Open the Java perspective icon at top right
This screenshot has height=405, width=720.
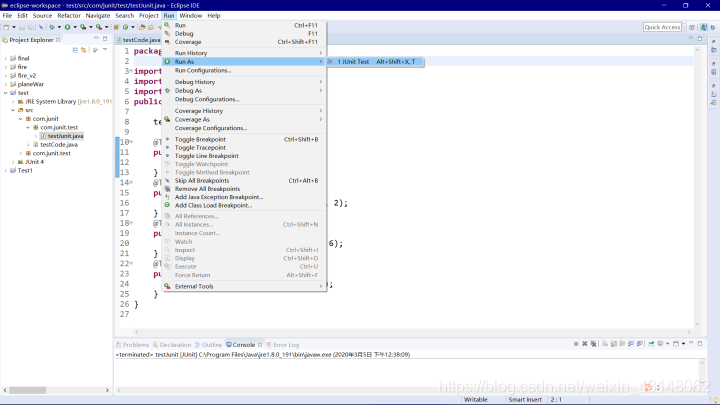tap(703, 27)
